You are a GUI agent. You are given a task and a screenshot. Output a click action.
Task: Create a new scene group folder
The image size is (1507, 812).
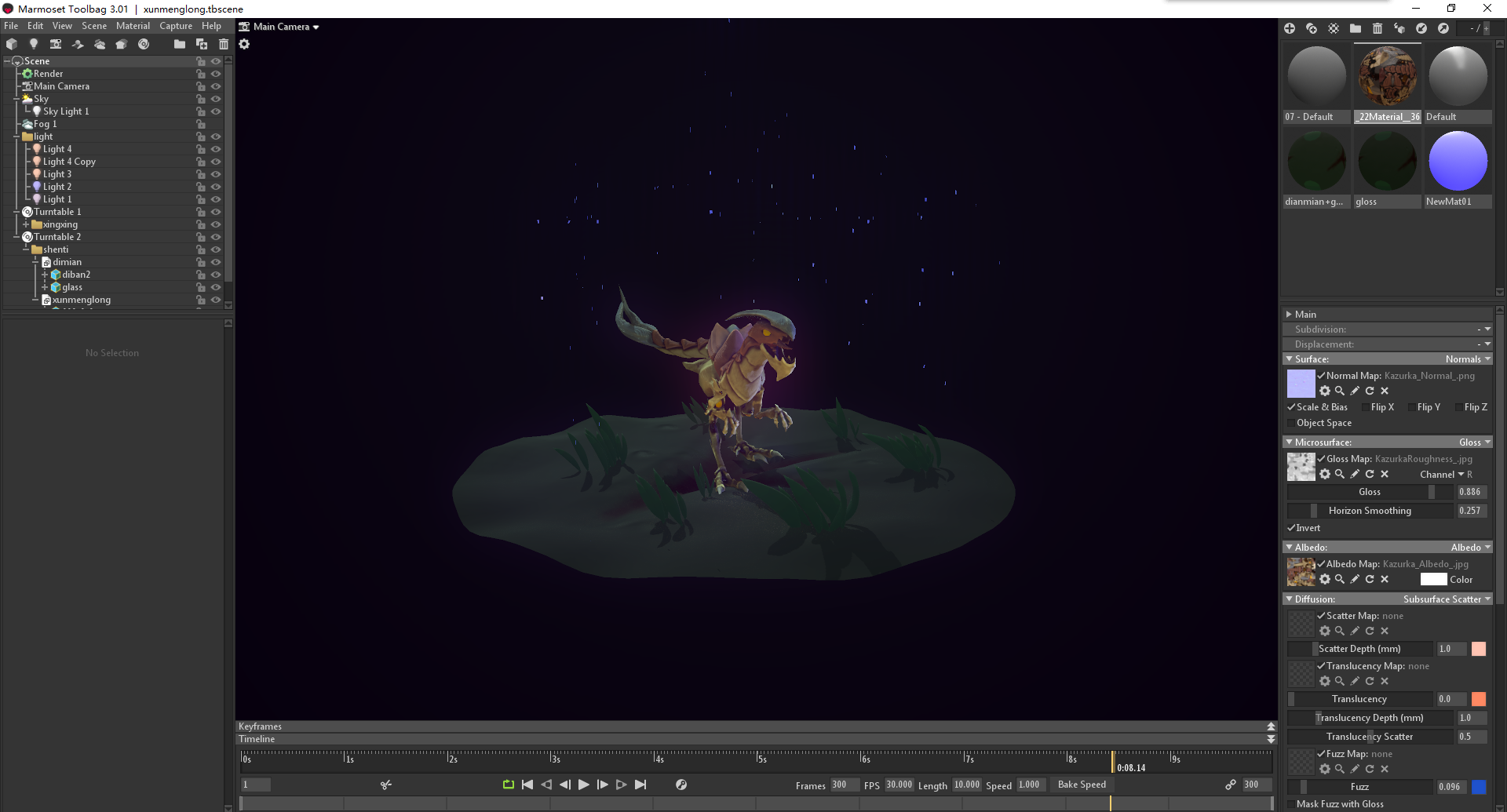coord(180,44)
